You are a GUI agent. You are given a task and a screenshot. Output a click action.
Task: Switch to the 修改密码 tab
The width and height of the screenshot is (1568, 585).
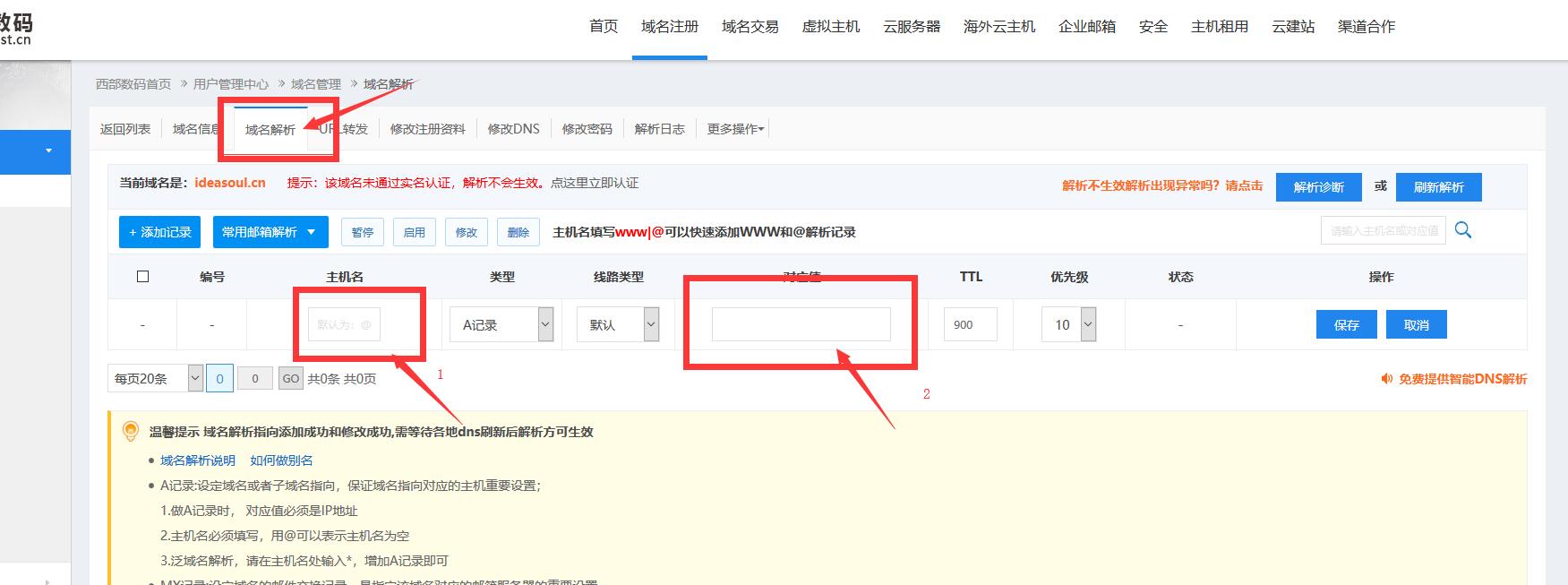(587, 129)
